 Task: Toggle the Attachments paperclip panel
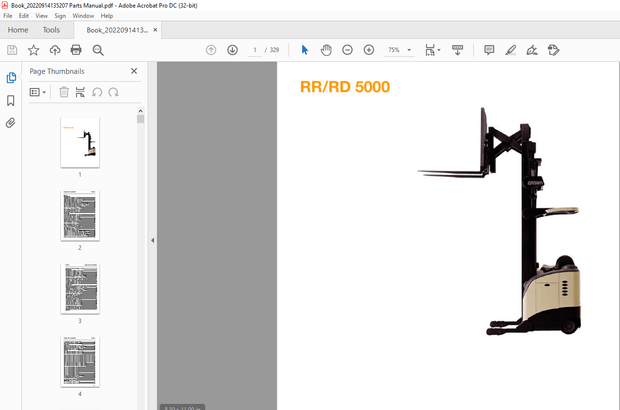tap(11, 123)
